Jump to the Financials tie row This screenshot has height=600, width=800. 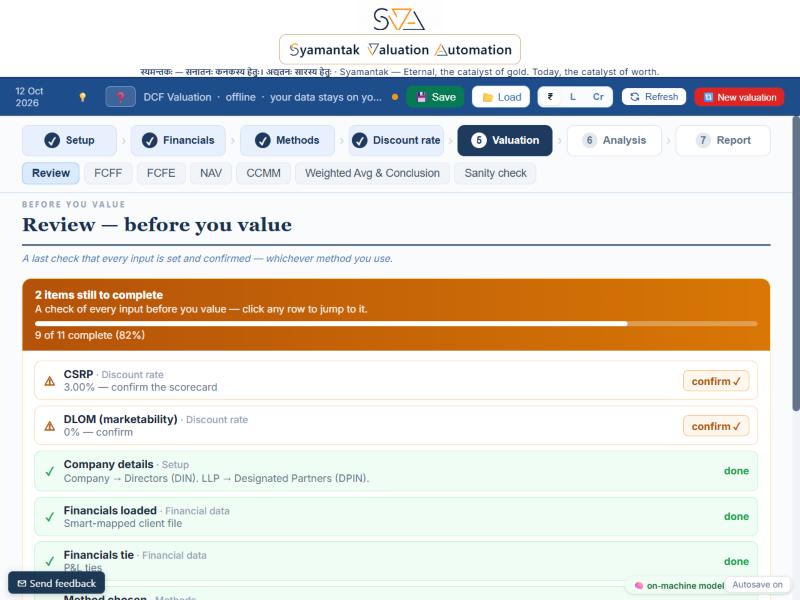click(396, 561)
